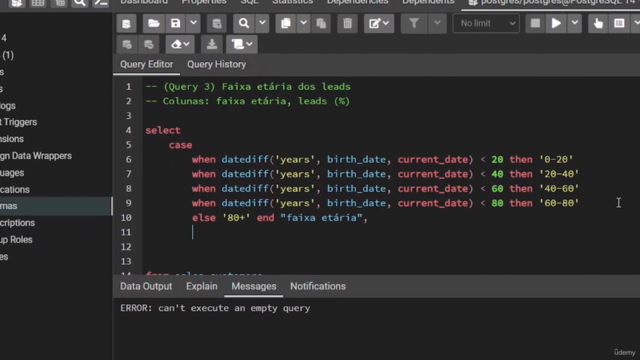This screenshot has height=360, width=640.
Task: Open the Macros dropdown button
Action: click(242, 44)
